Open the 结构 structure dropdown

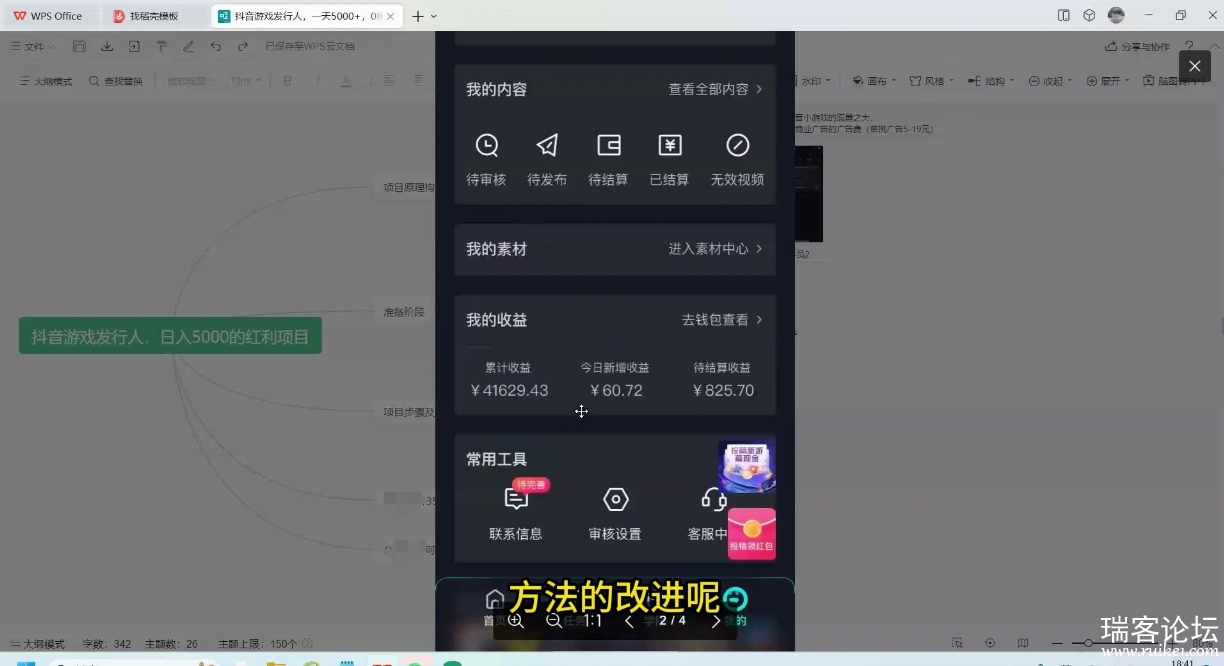tap(992, 81)
